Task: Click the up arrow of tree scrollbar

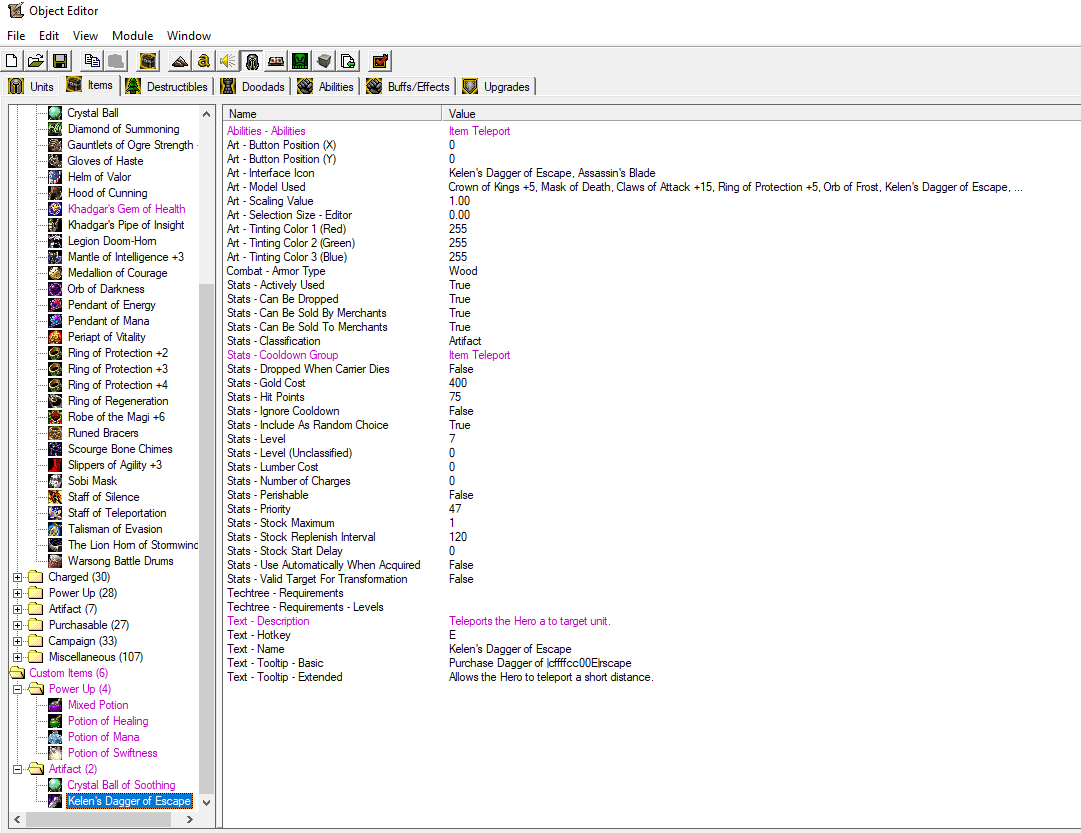Action: (x=206, y=114)
